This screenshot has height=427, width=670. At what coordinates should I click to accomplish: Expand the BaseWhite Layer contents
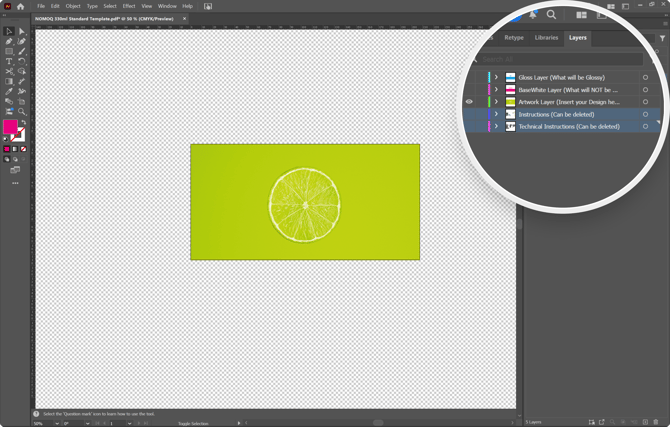(496, 89)
